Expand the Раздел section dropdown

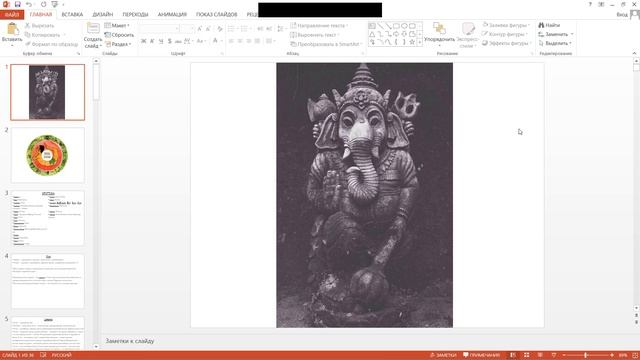[118, 44]
